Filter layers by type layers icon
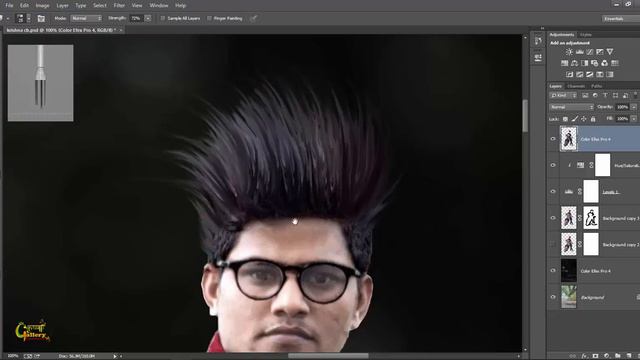The image size is (640, 360). (x=605, y=96)
